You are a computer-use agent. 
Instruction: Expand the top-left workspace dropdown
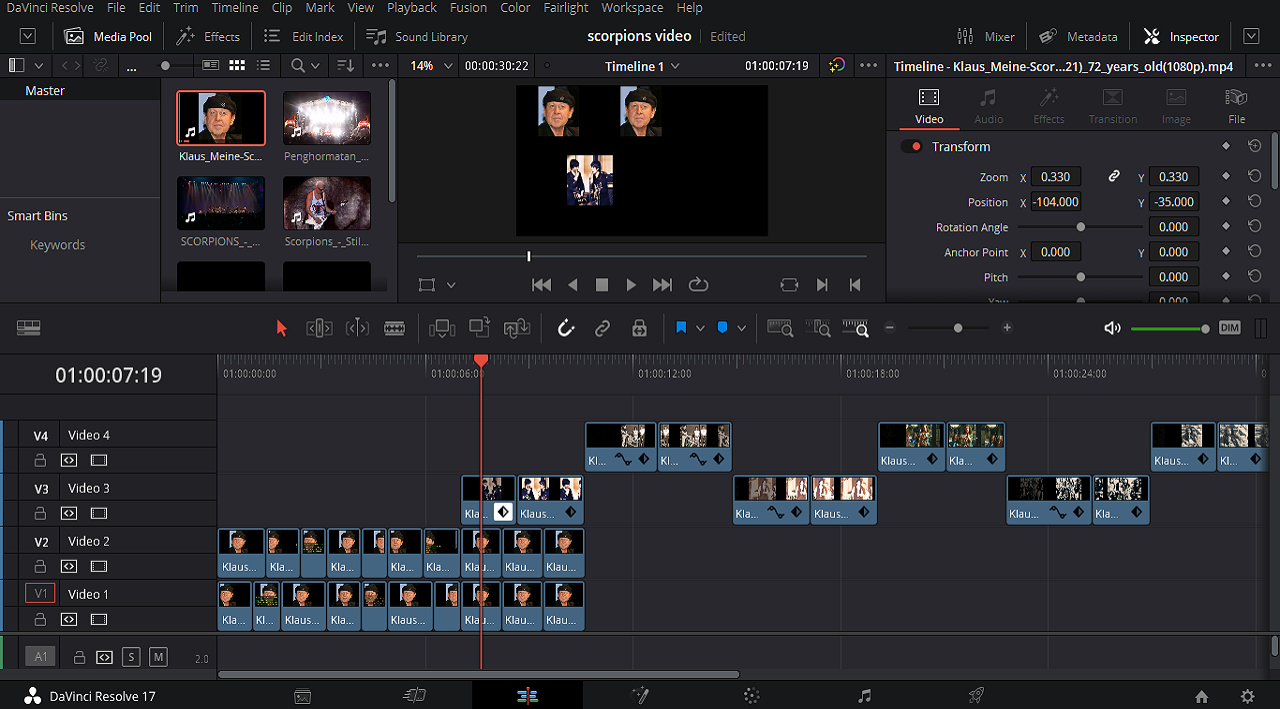(x=28, y=36)
